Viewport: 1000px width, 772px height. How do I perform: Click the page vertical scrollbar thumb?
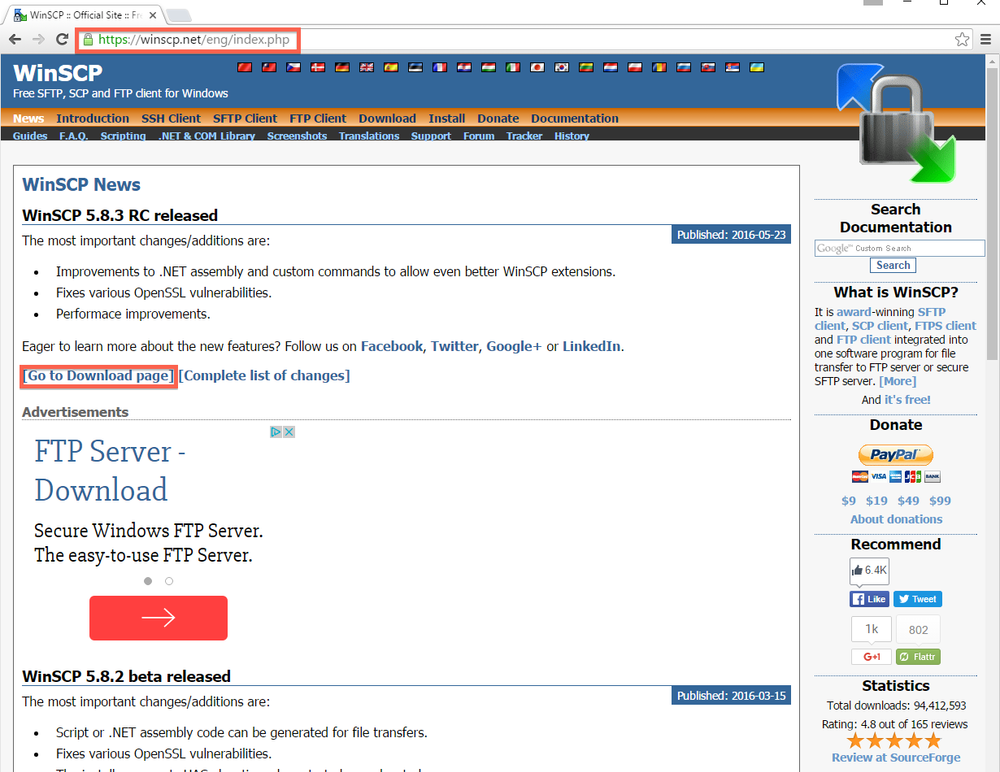[x=992, y=213]
